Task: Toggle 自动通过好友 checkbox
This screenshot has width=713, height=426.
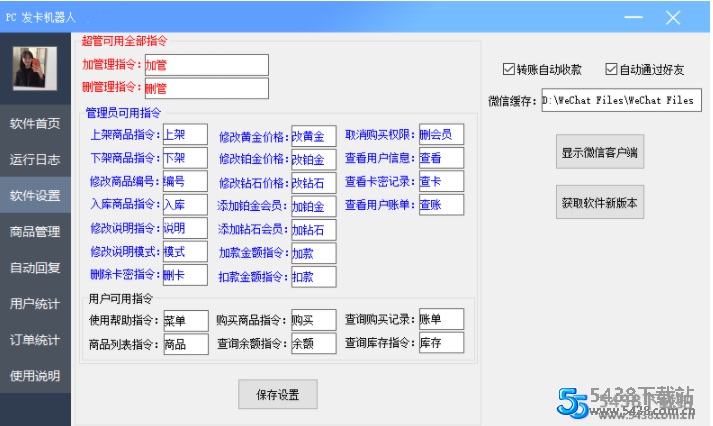Action: [612, 70]
